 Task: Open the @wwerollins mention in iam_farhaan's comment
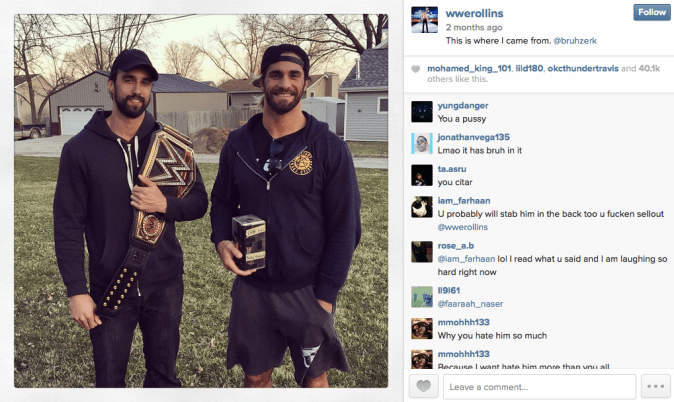point(463,227)
